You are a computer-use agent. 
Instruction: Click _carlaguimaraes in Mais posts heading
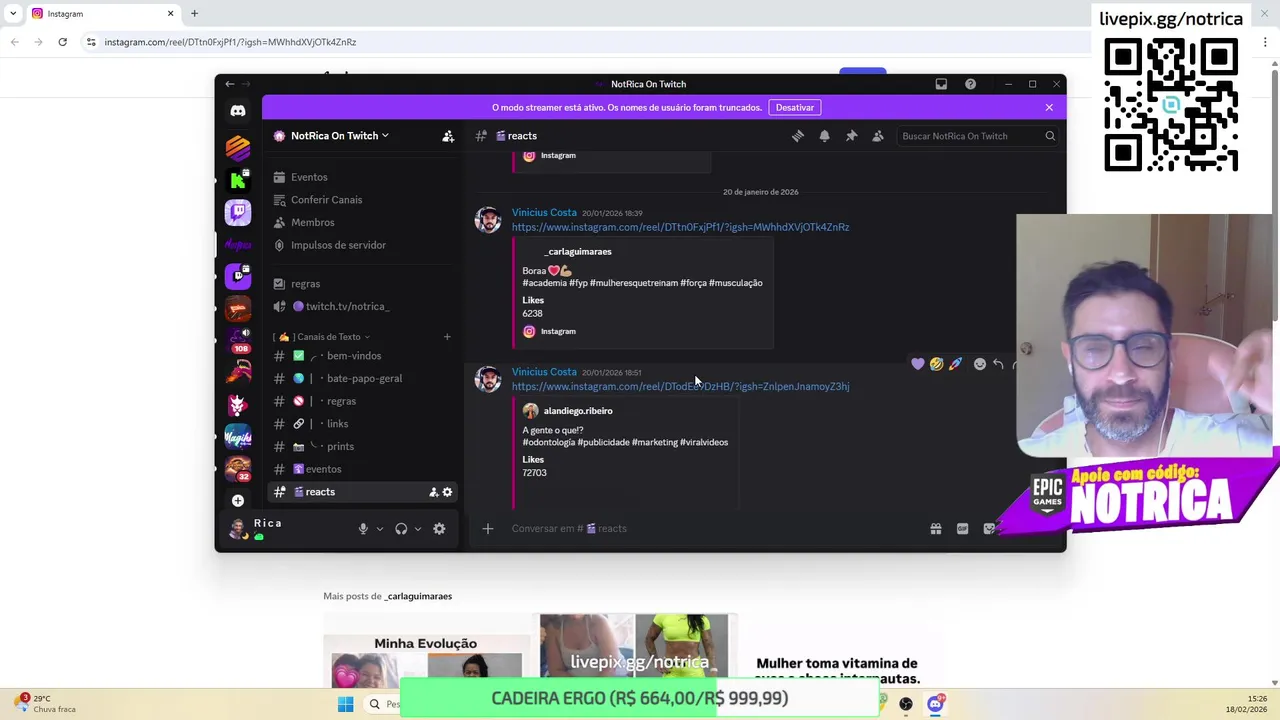click(x=418, y=596)
